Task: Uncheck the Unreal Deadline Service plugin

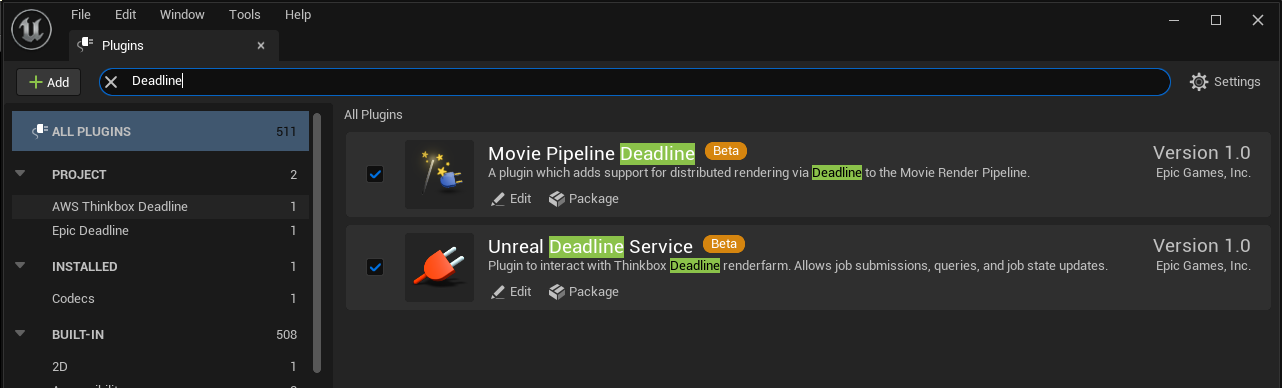Action: coord(375,267)
